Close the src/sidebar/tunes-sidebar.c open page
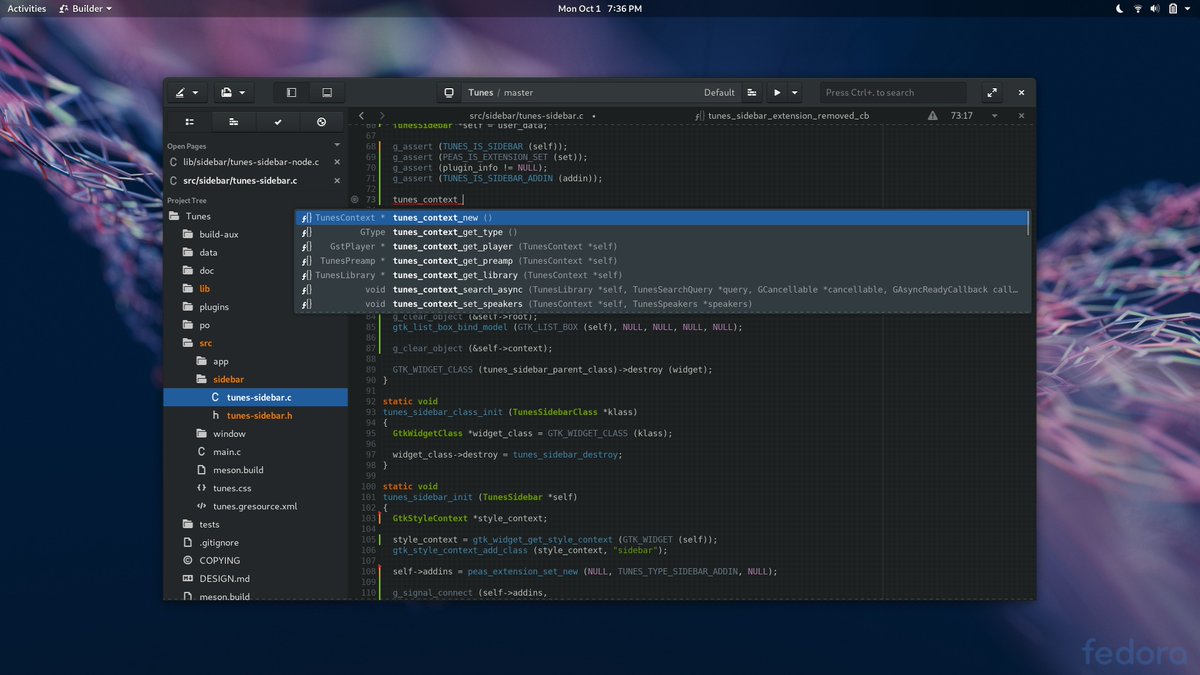Screen dimensions: 1200x675 click(x=337, y=181)
